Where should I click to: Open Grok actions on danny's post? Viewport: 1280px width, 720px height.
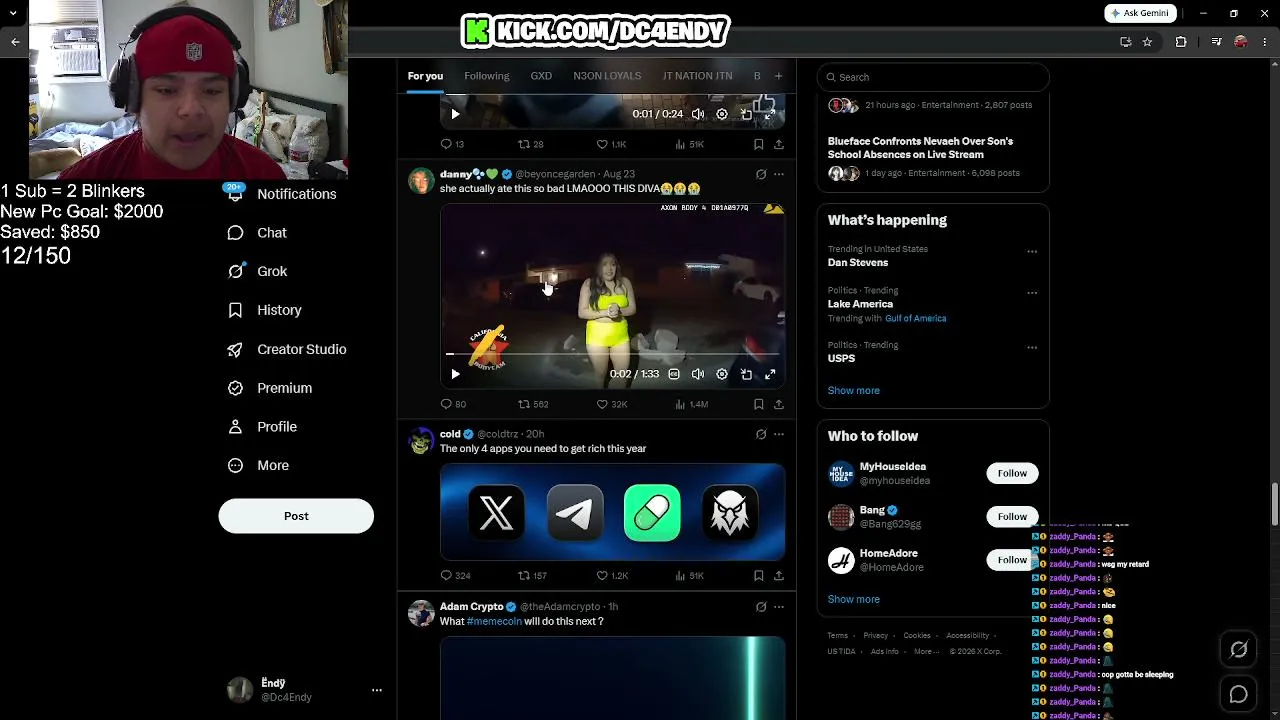click(761, 174)
